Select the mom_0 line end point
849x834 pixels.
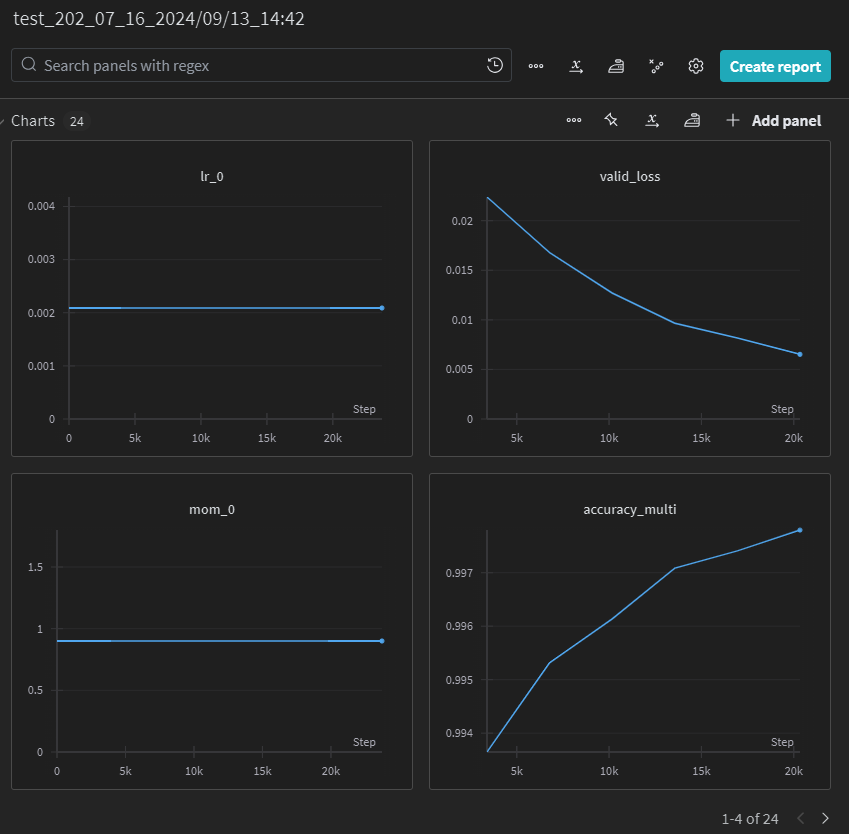click(382, 641)
